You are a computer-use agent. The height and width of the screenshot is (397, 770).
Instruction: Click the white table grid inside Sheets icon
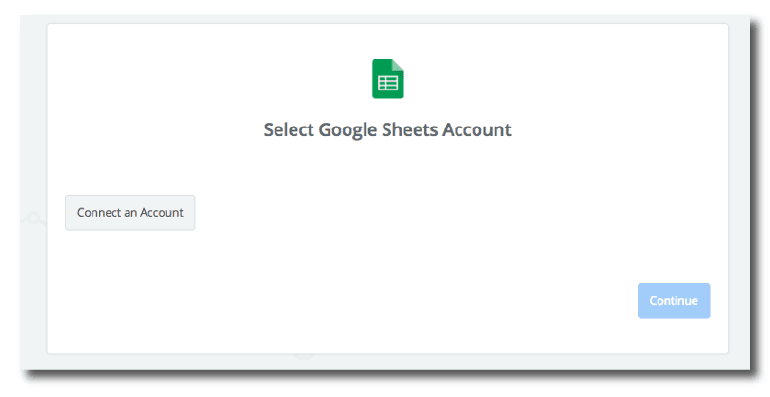tap(387, 83)
